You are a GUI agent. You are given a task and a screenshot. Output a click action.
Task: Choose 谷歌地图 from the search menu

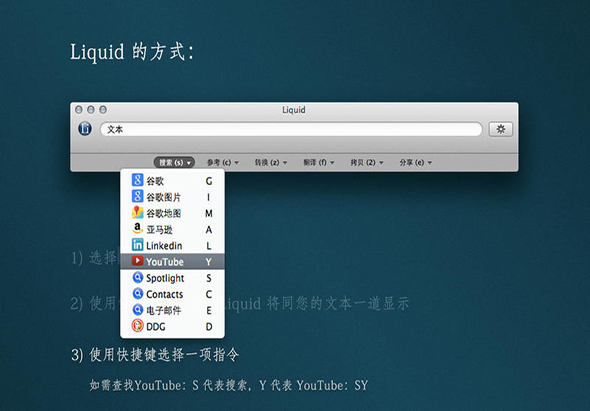tap(172, 213)
